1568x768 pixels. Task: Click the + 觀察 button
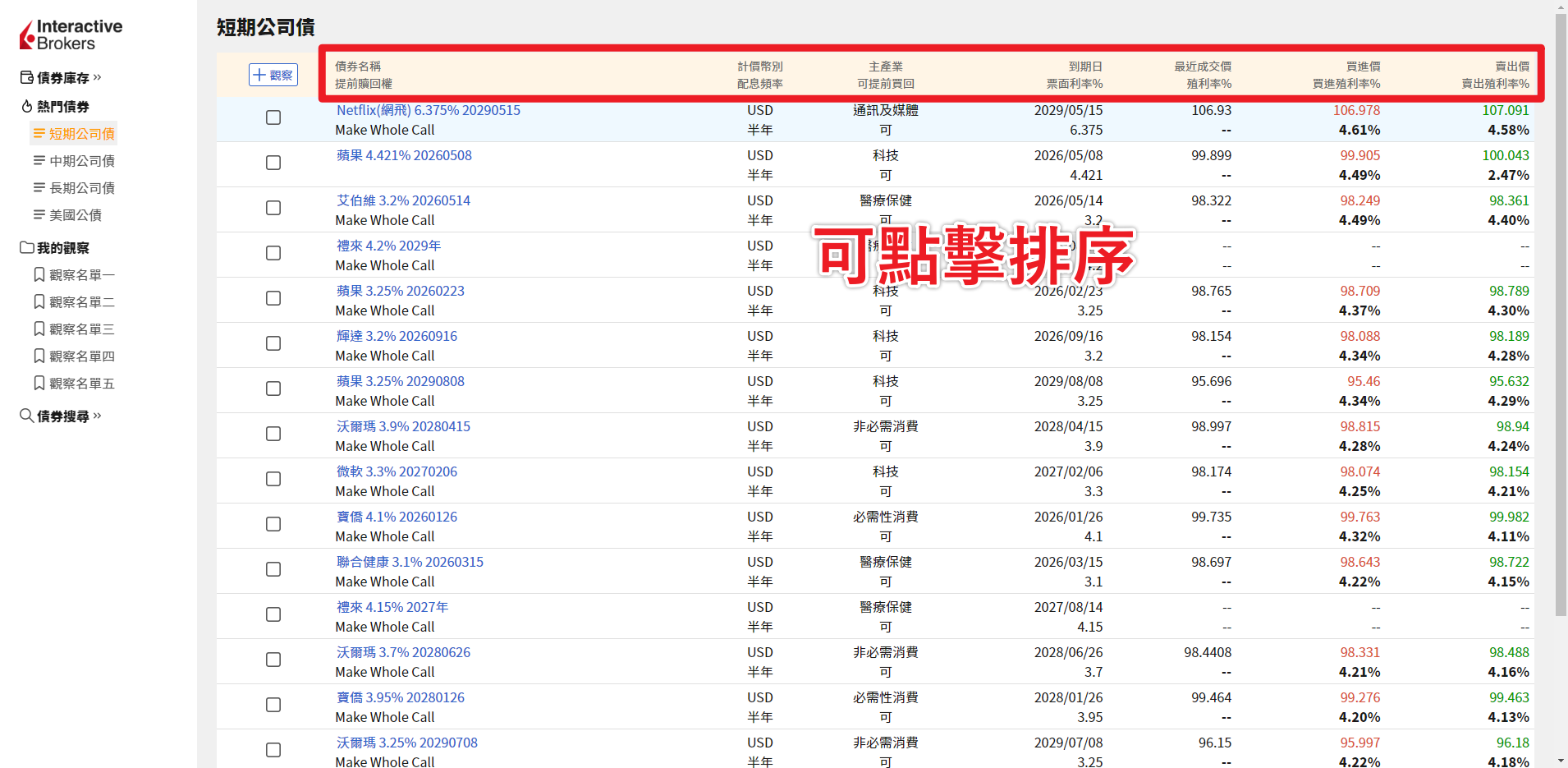click(273, 75)
